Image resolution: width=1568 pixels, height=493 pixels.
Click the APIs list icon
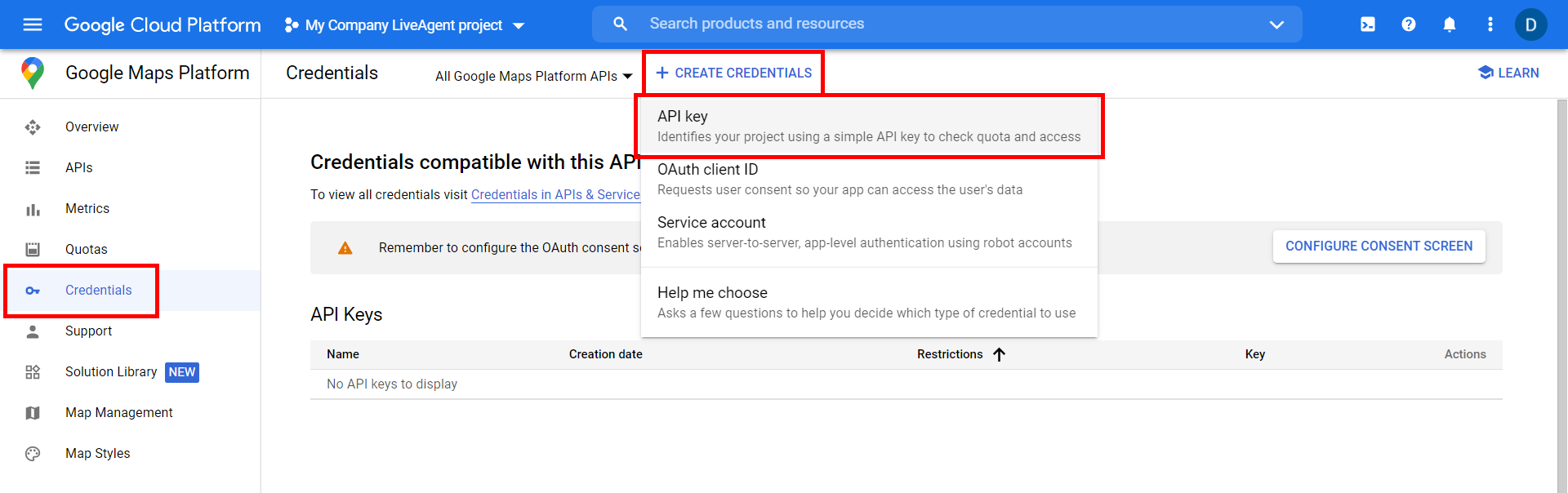(x=33, y=167)
